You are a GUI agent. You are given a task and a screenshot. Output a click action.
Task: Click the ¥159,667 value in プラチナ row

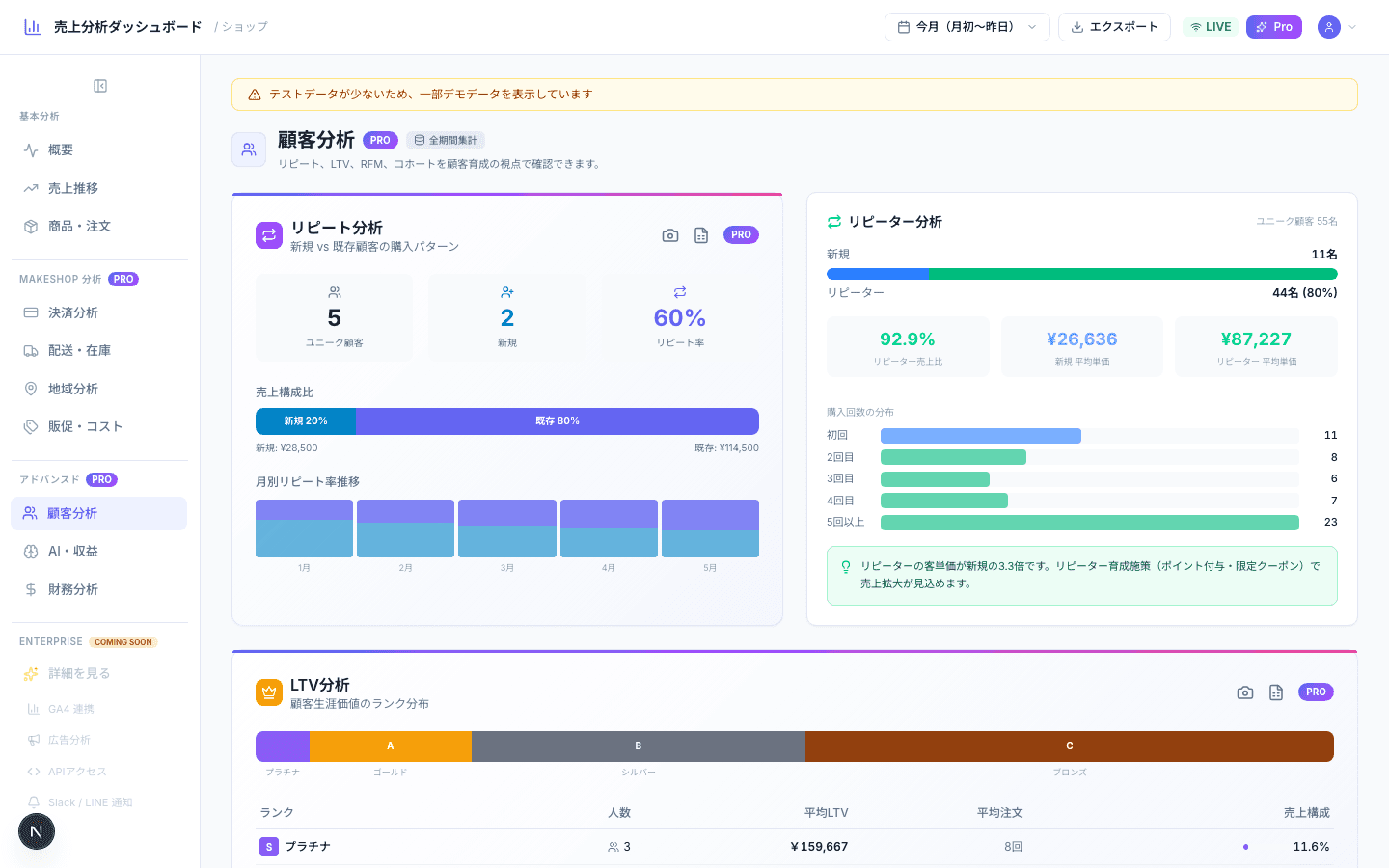coord(819,847)
